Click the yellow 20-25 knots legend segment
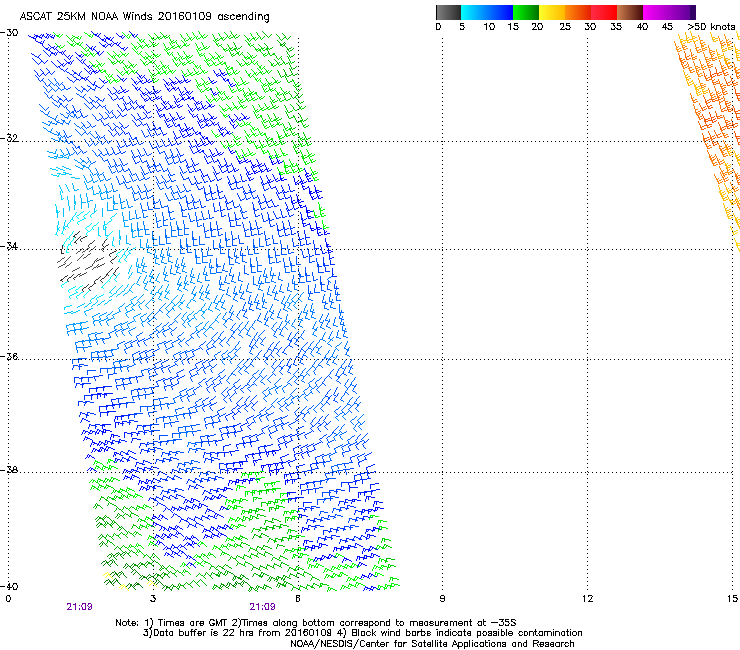The height and width of the screenshot is (650, 740). pos(552,12)
